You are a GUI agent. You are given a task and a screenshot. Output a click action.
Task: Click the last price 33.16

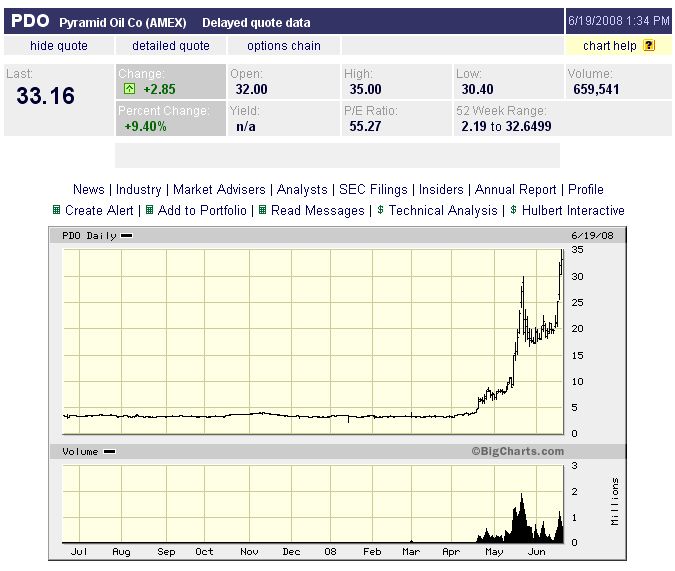tap(46, 96)
